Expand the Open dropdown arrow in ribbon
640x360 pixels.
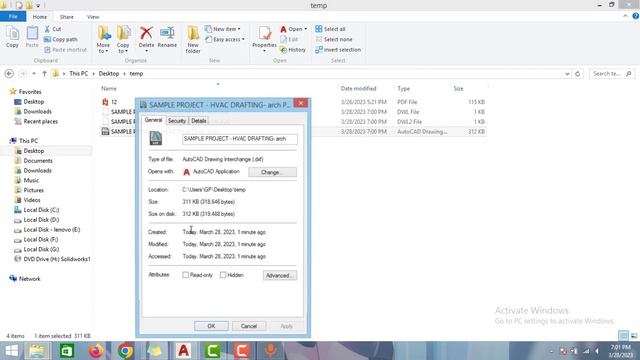click(305, 29)
